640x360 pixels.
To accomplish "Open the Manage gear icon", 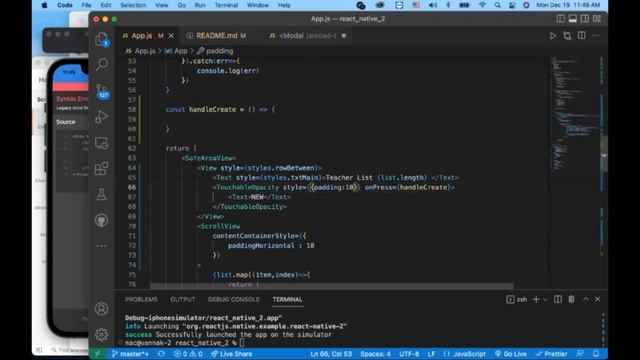I will point(102,334).
